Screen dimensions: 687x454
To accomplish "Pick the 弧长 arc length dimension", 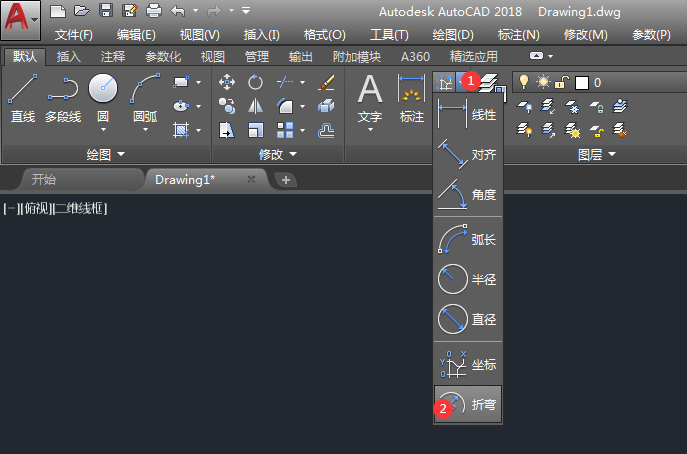I will pos(468,239).
